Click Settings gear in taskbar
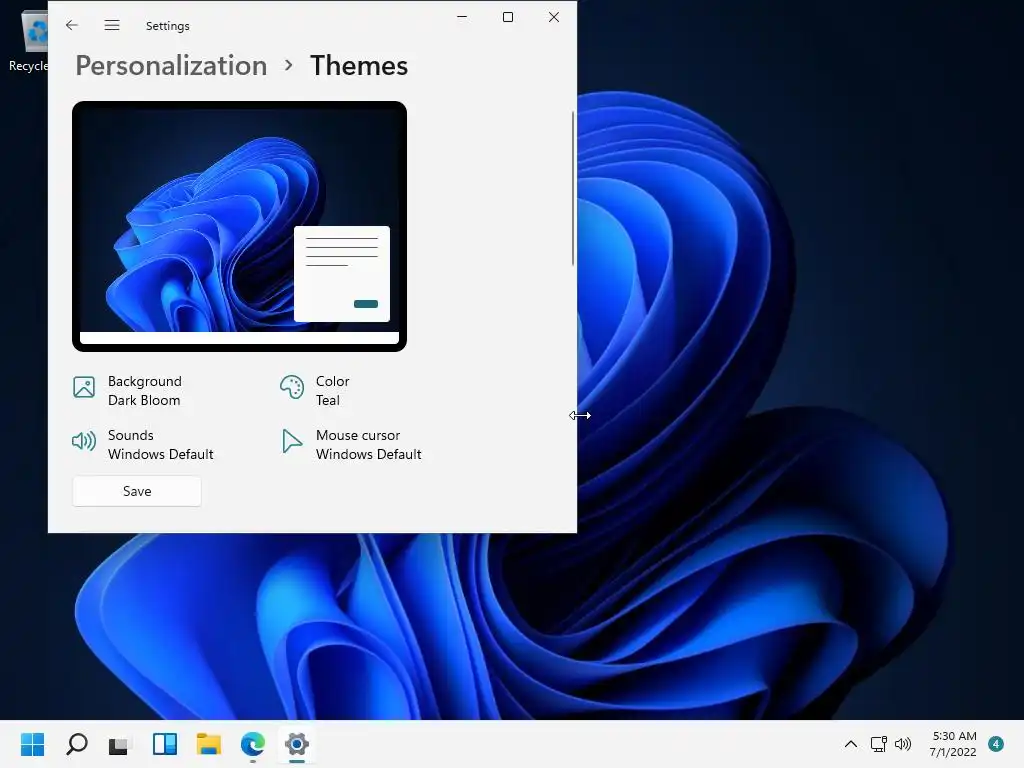This screenshot has height=768, width=1024. (296, 744)
